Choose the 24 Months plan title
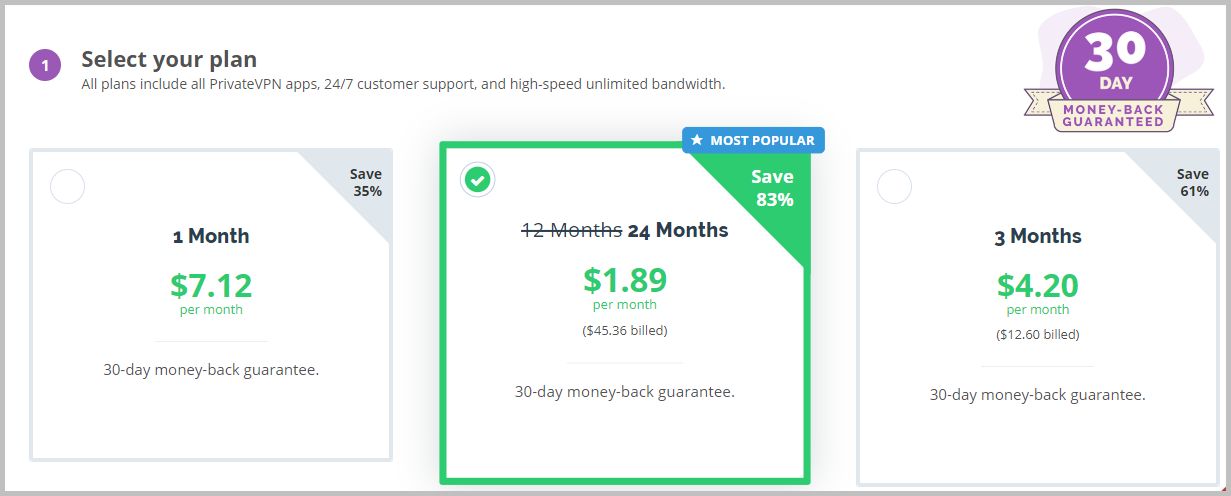Screen dimensions: 1231x496 click(x=678, y=230)
